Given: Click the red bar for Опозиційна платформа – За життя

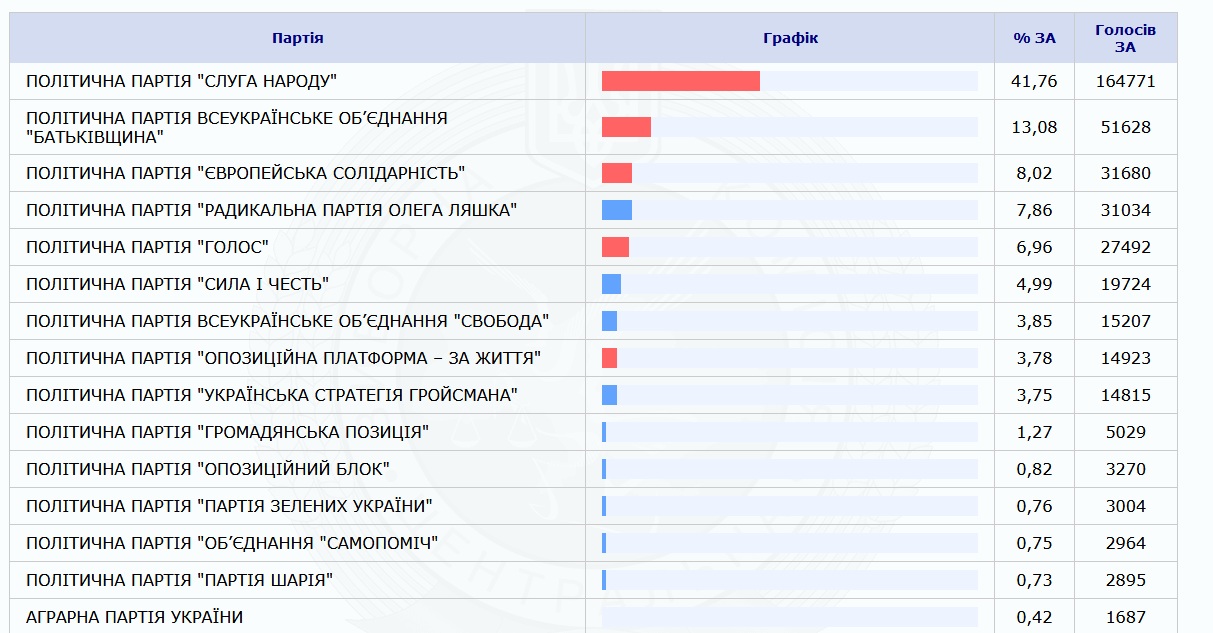Looking at the screenshot, I should (x=609, y=358).
